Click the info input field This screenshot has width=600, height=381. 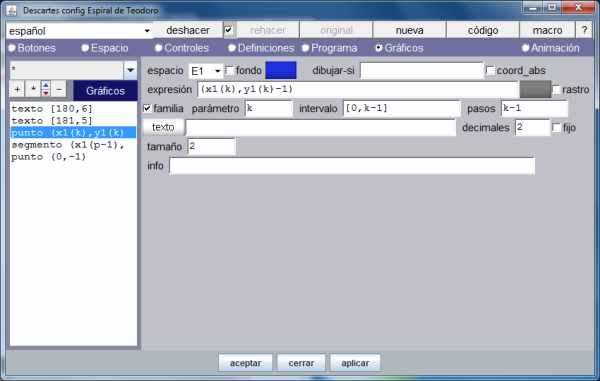pos(352,166)
